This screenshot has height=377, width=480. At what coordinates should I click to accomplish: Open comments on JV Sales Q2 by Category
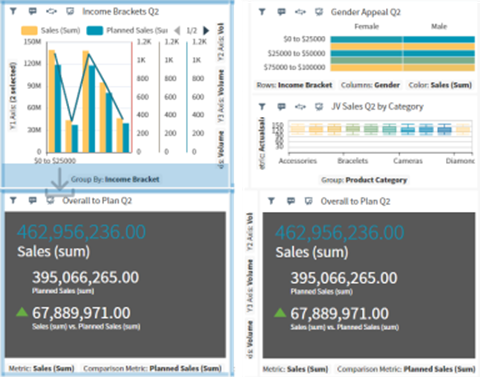(x=282, y=107)
